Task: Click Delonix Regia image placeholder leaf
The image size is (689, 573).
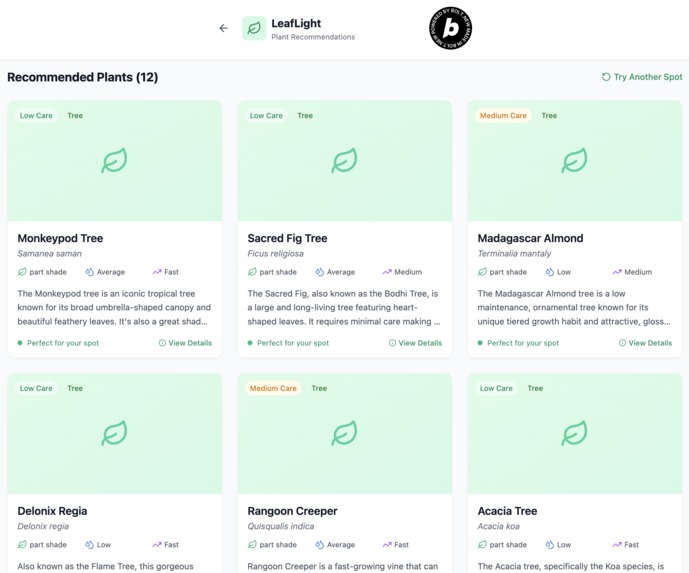Action: (x=114, y=433)
